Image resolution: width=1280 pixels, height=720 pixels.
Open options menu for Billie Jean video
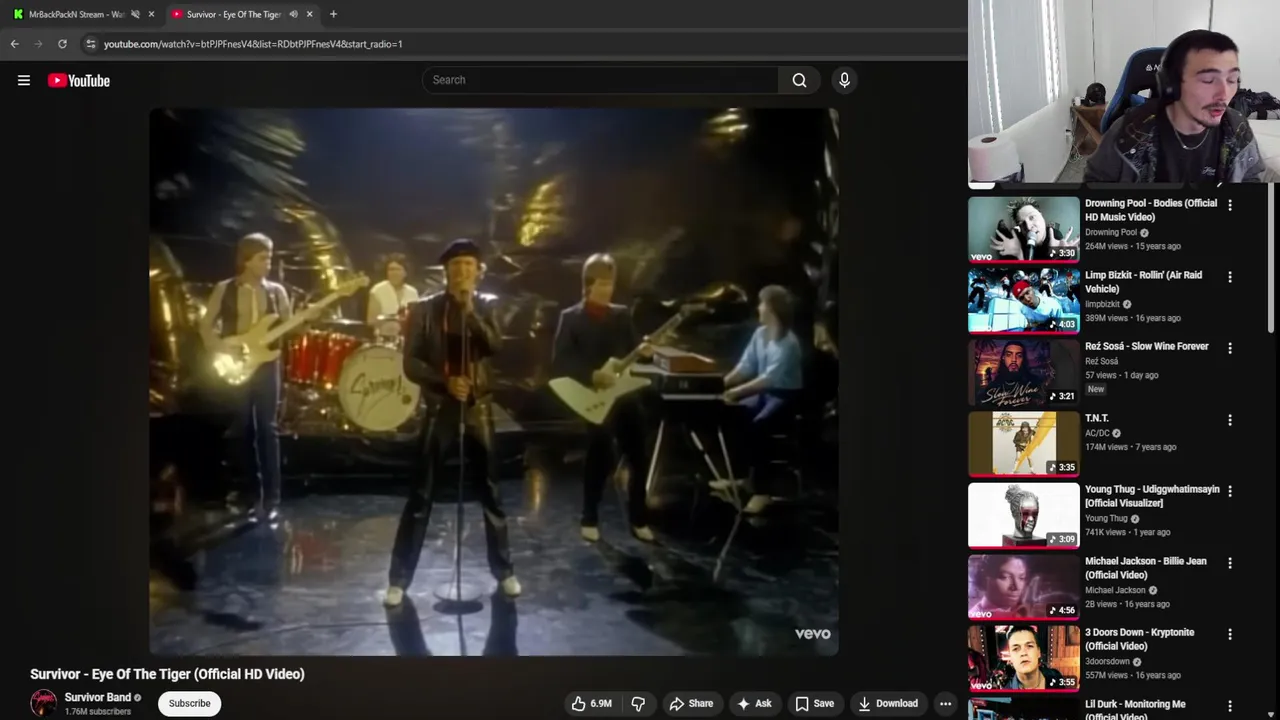pyautogui.click(x=1230, y=563)
